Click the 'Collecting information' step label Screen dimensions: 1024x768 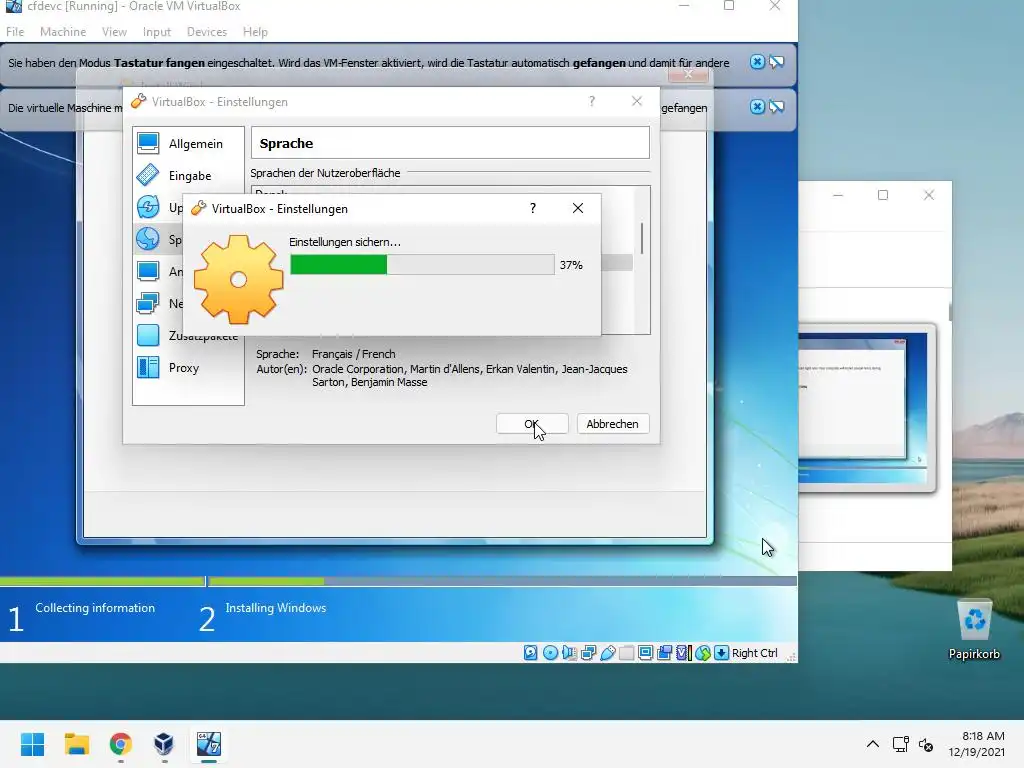pos(95,607)
